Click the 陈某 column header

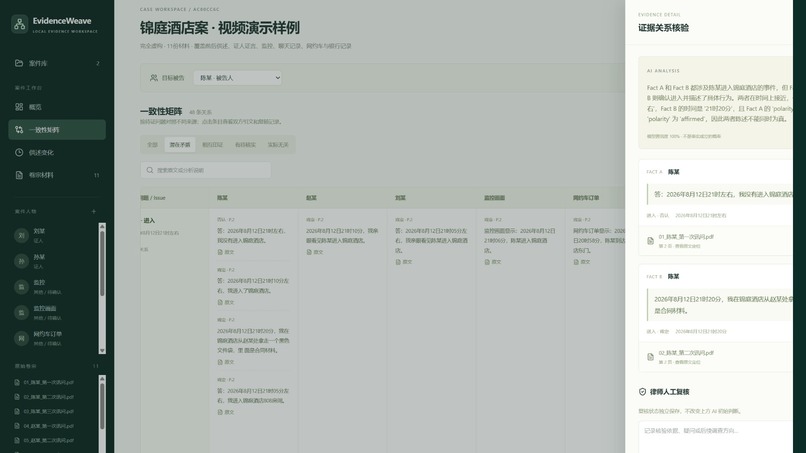222,198
